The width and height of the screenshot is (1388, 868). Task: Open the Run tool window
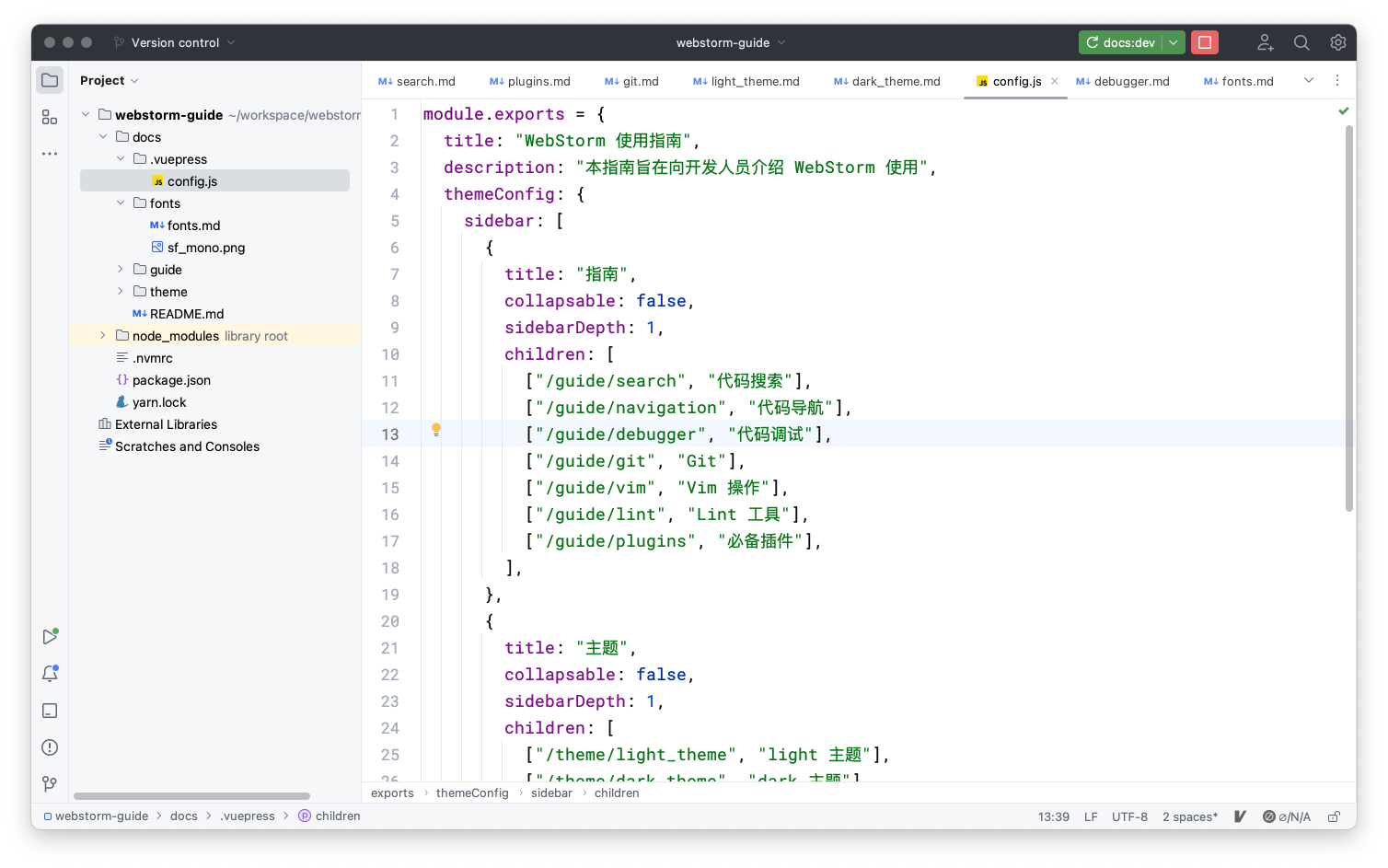coord(50,637)
